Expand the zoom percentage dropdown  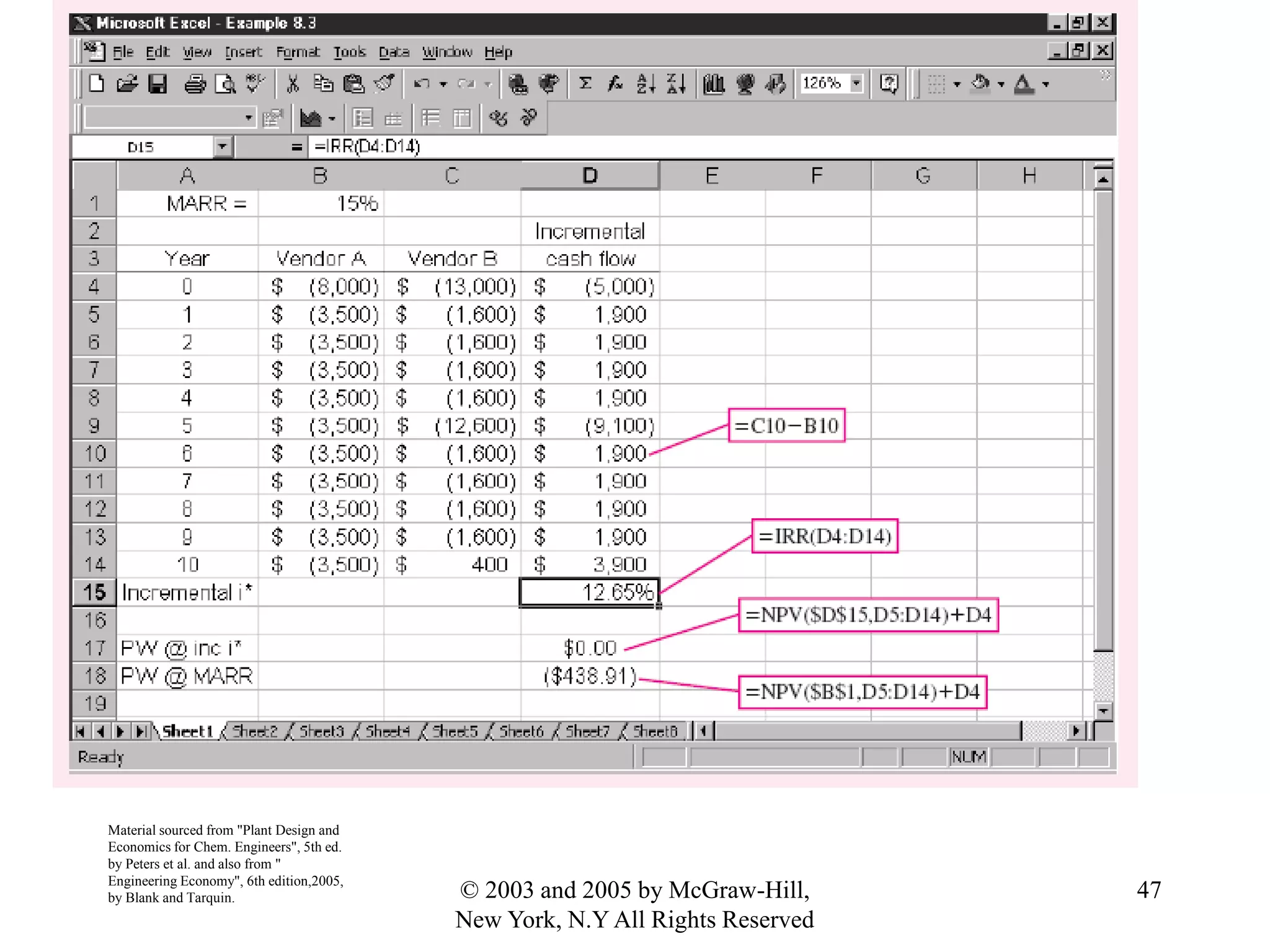pyautogui.click(x=856, y=83)
